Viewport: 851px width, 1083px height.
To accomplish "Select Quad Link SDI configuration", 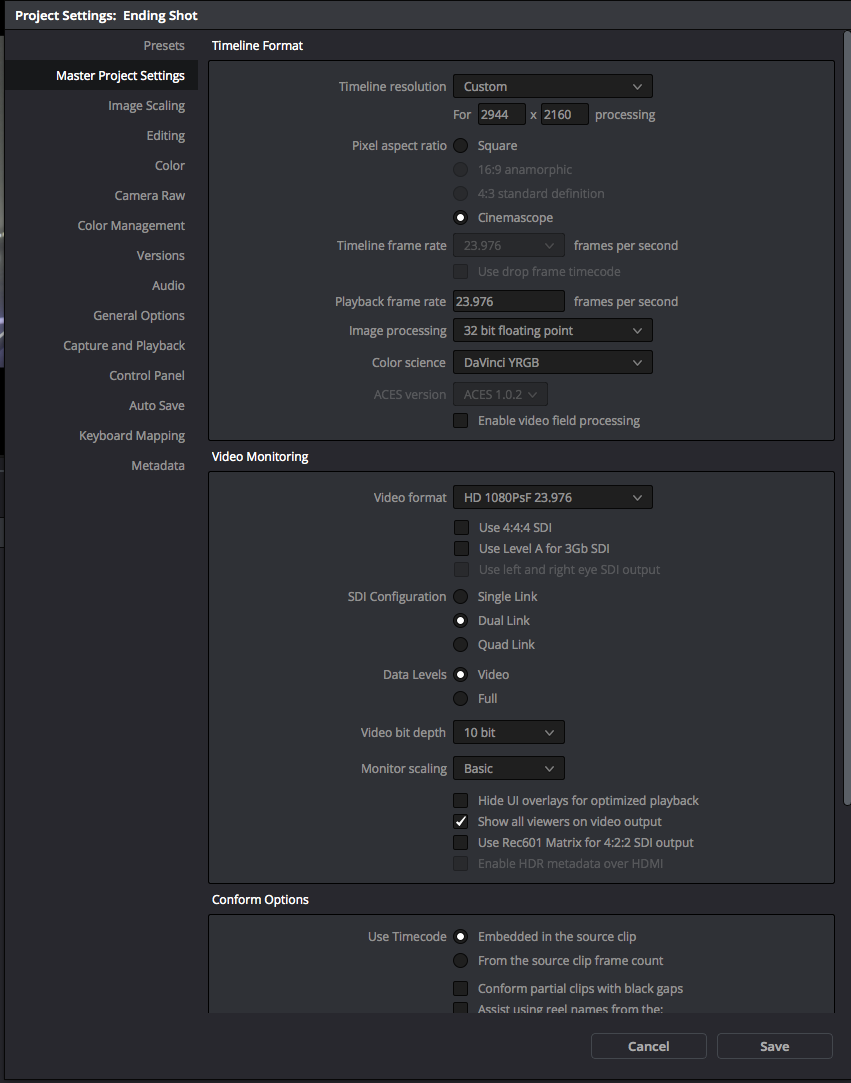I will pos(461,644).
